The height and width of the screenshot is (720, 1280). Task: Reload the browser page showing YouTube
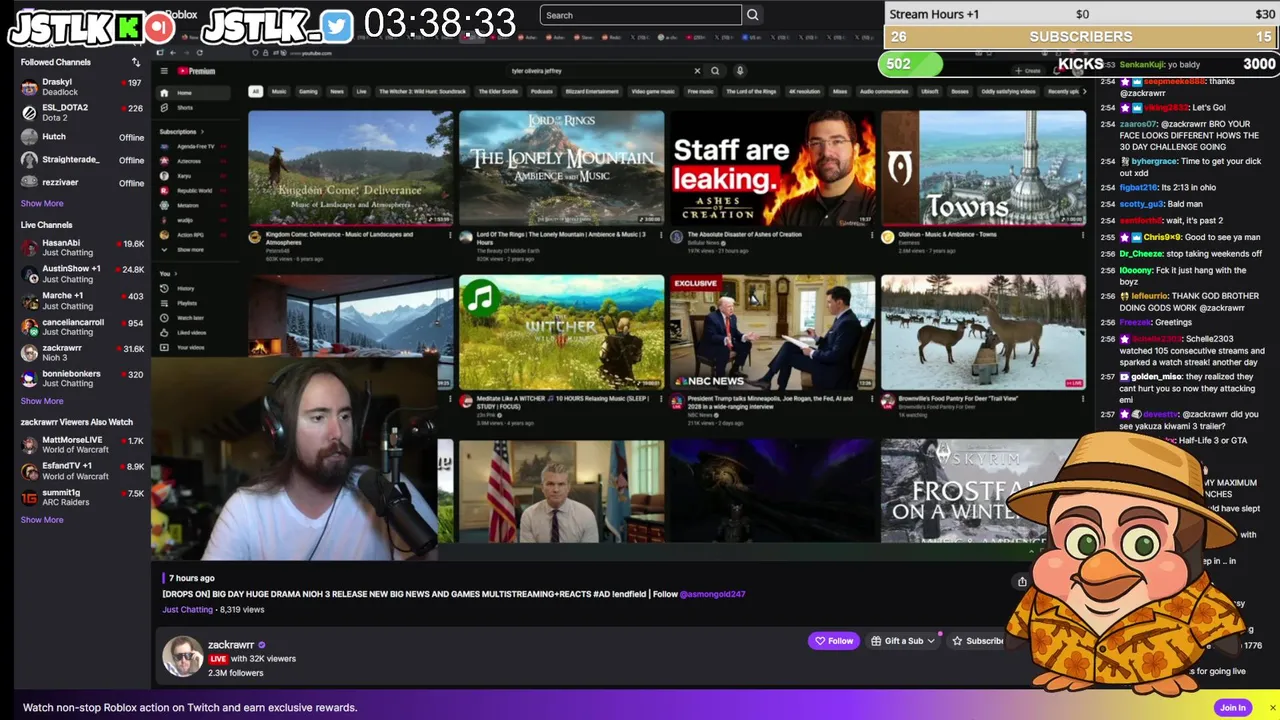[200, 52]
